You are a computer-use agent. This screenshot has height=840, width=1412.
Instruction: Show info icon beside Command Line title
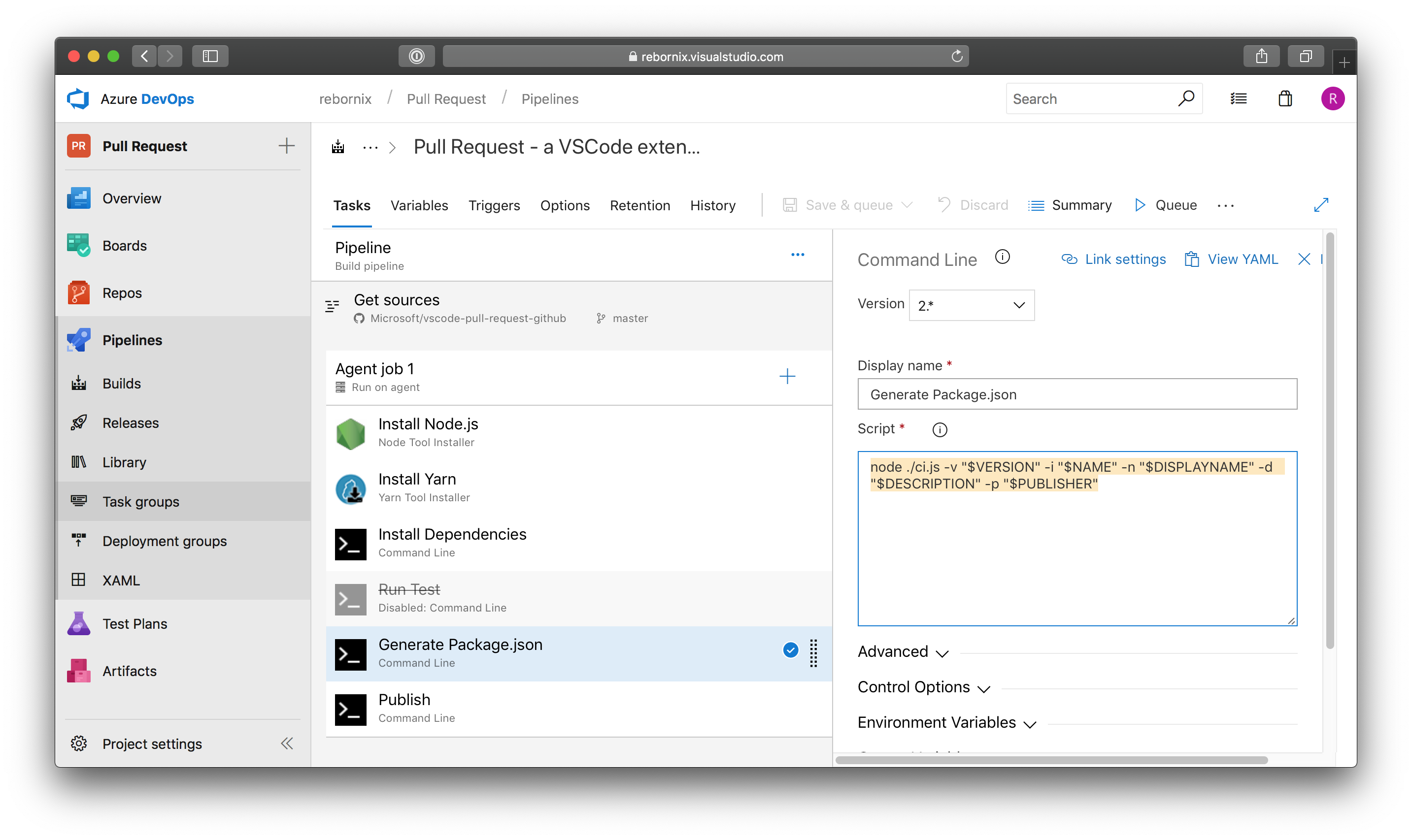point(1002,258)
